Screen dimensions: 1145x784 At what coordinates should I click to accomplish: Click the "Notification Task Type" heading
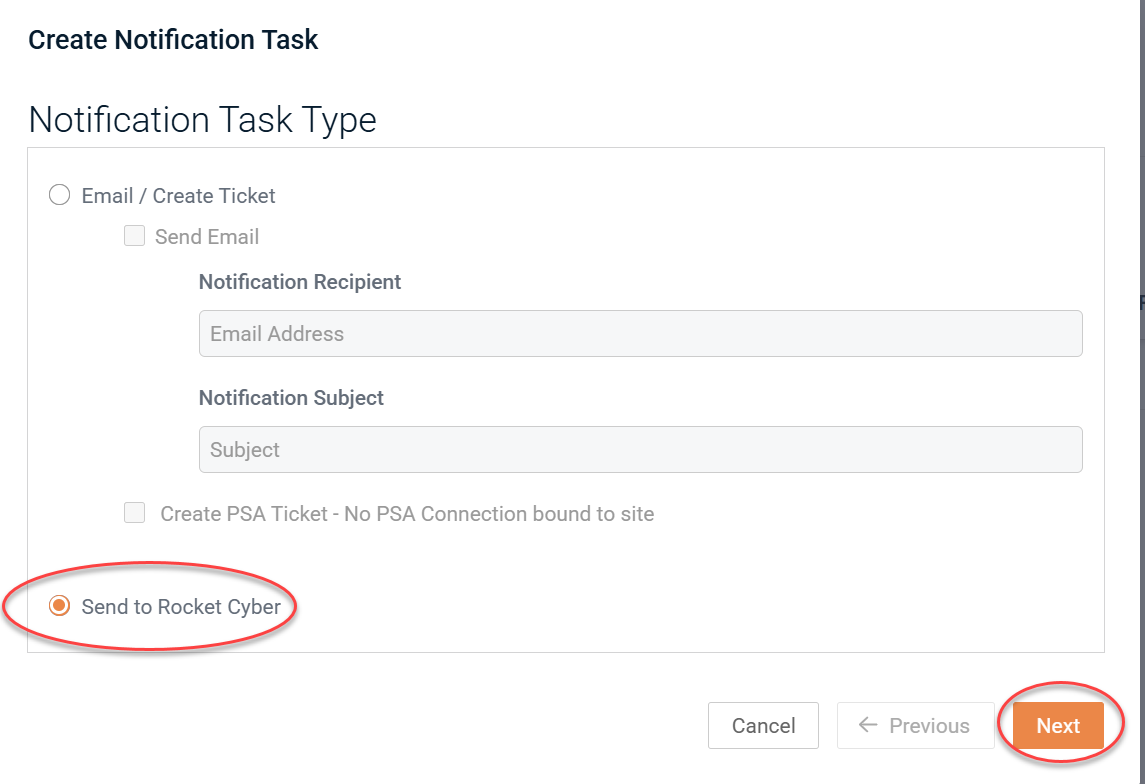[x=203, y=120]
